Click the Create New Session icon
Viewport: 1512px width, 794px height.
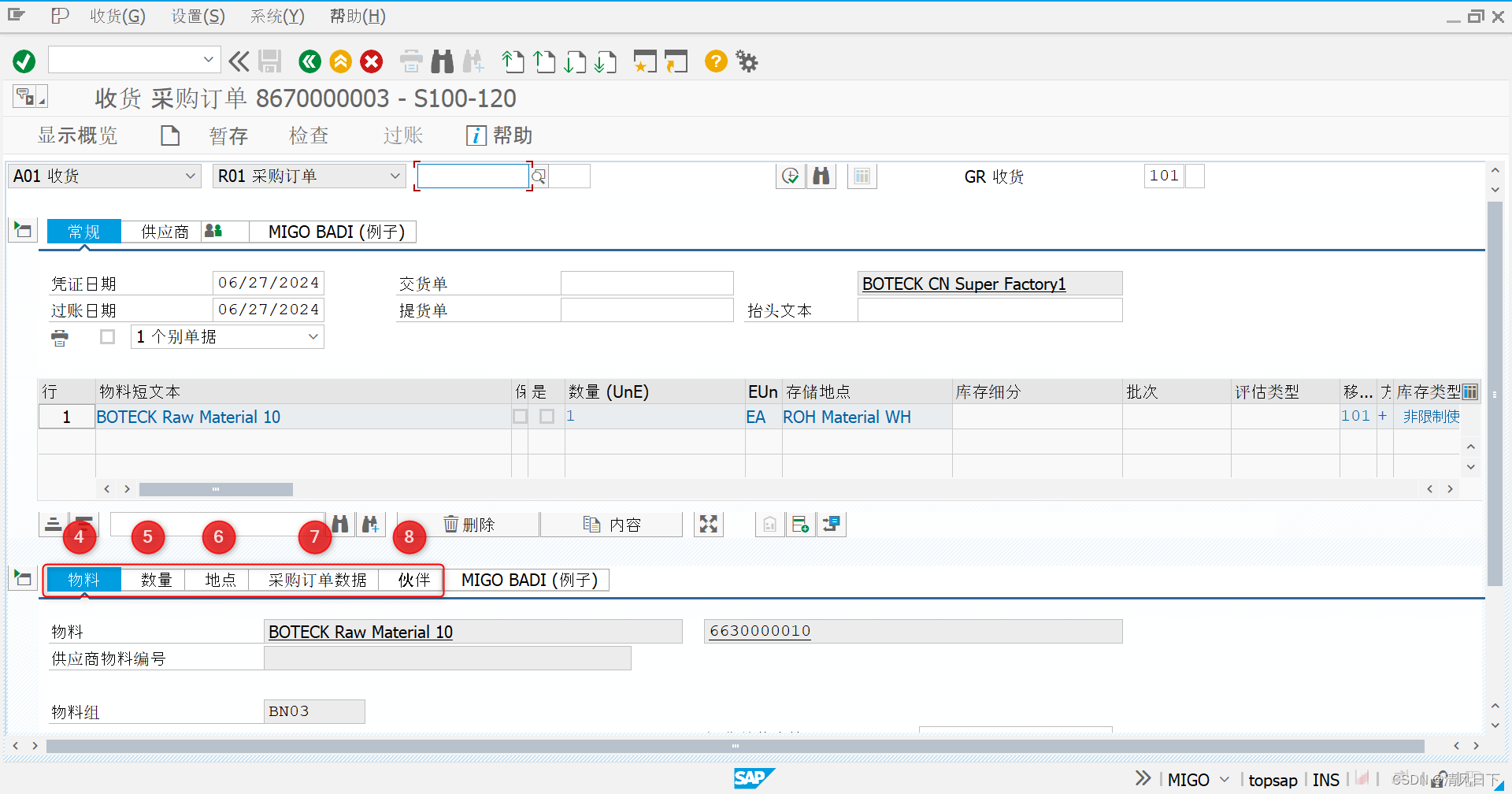645,61
